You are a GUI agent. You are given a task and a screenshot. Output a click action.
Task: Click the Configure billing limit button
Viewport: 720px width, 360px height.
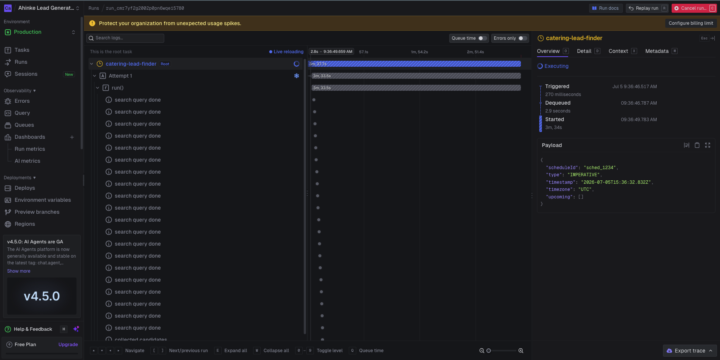[691, 23]
